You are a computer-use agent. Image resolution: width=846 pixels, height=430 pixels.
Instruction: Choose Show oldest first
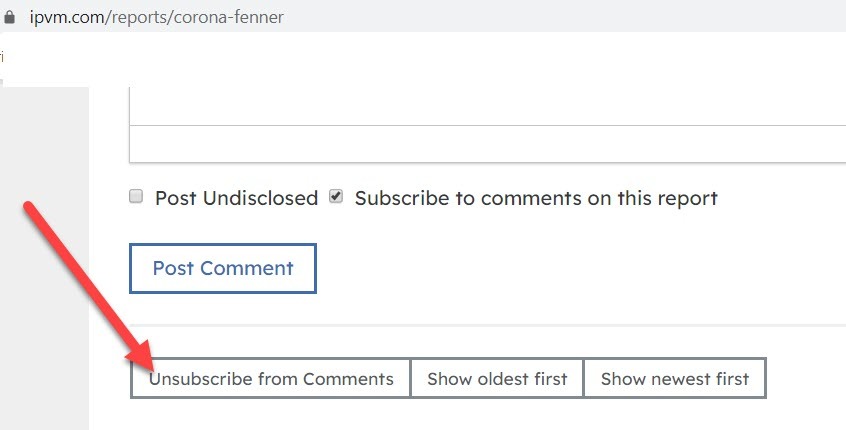[497, 379]
